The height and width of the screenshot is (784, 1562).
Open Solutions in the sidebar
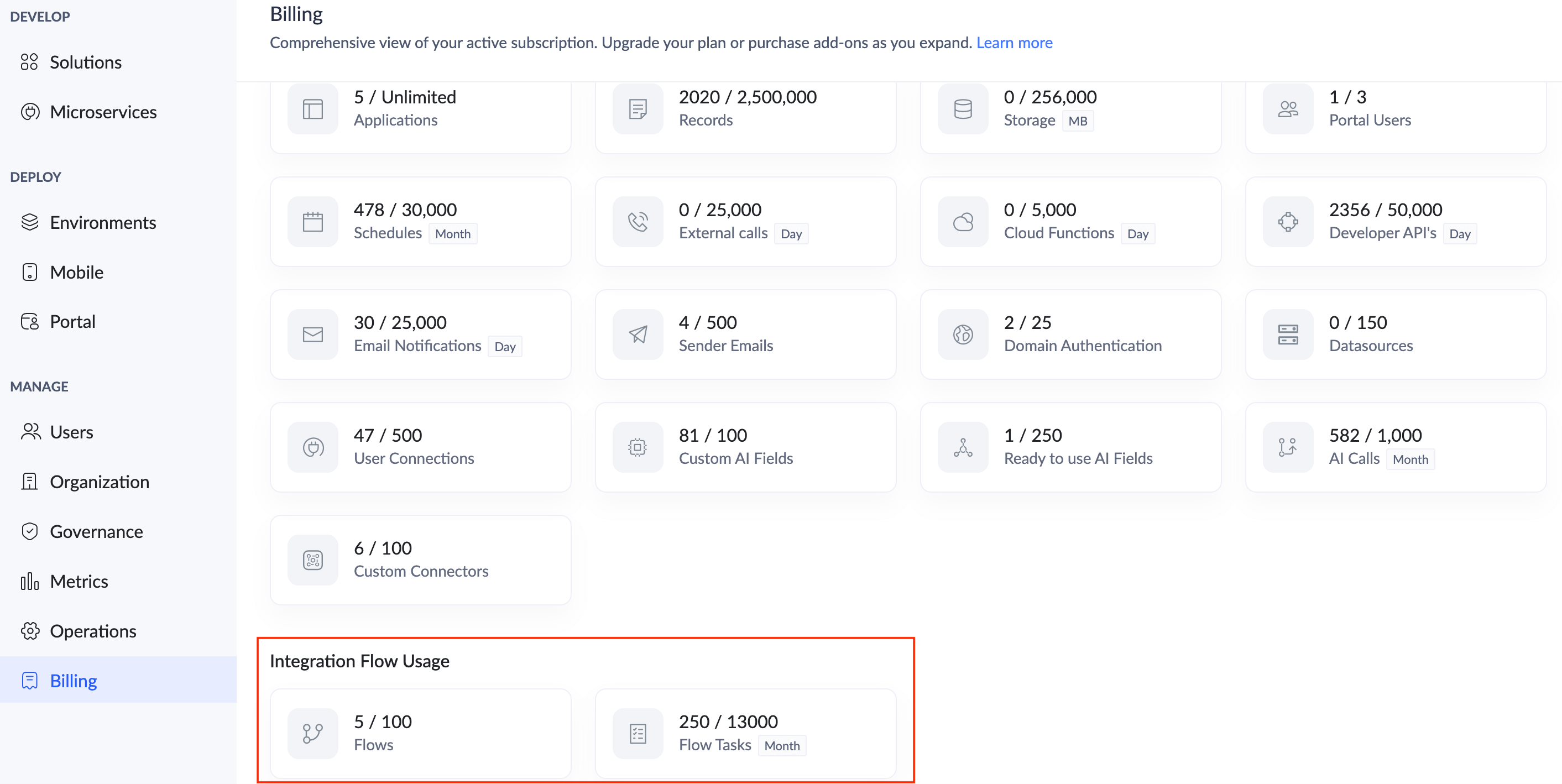coord(86,62)
